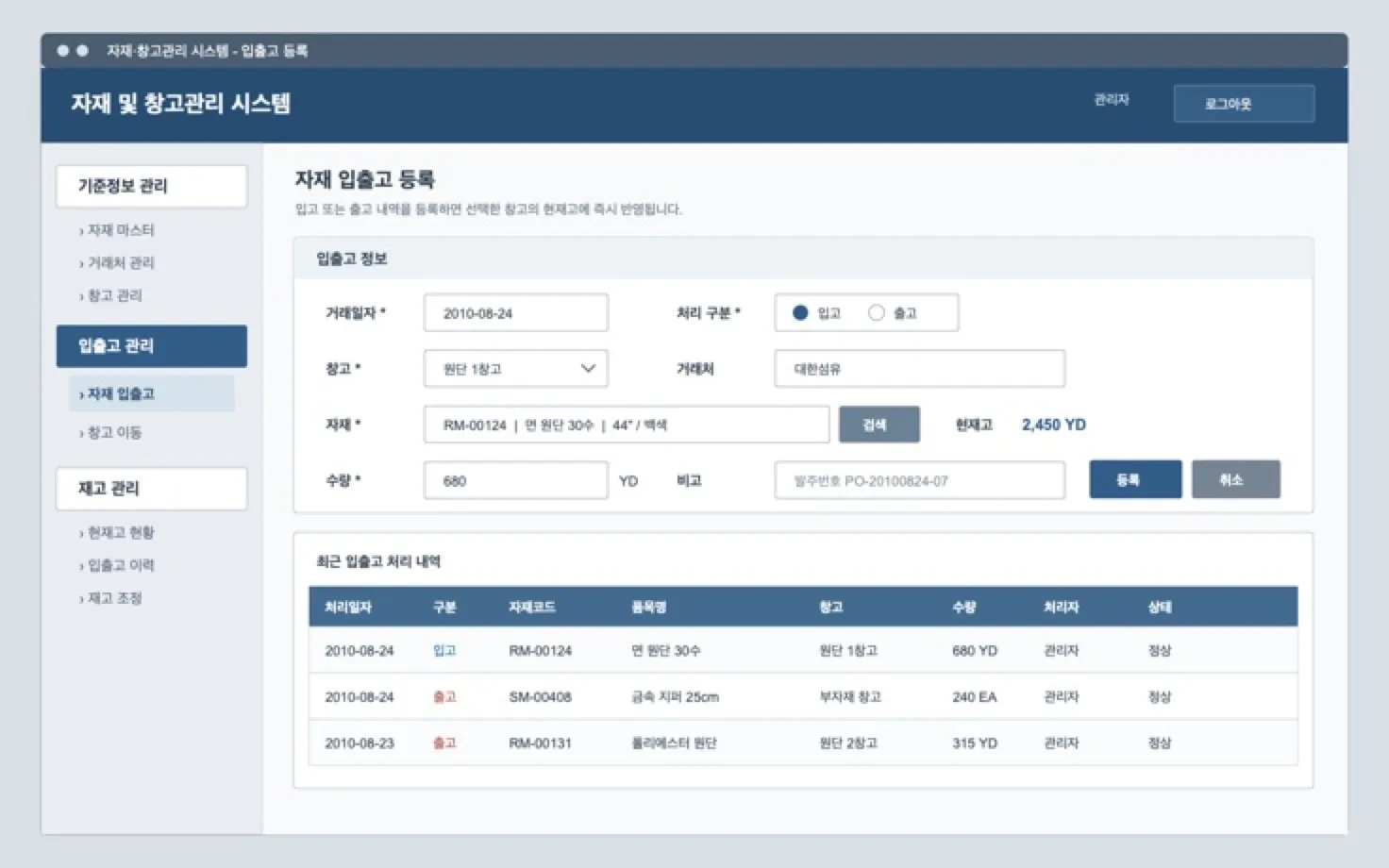
Task: Click the 315 YD quantity cell
Action: tap(975, 743)
